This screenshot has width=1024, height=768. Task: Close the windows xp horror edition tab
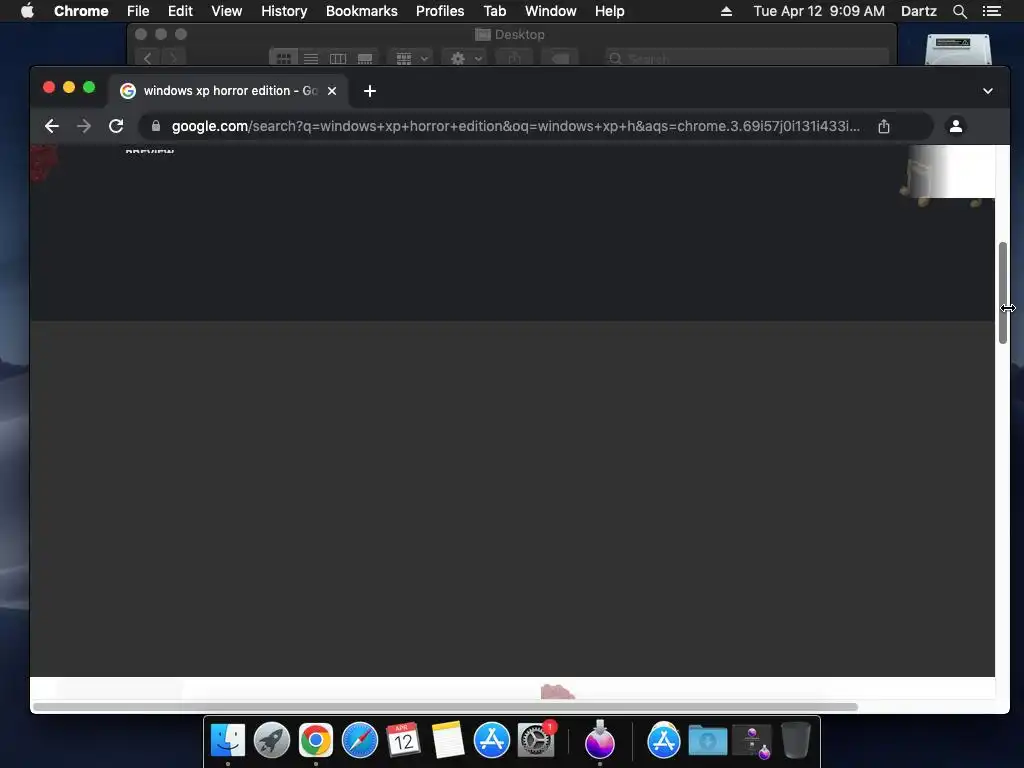[332, 91]
